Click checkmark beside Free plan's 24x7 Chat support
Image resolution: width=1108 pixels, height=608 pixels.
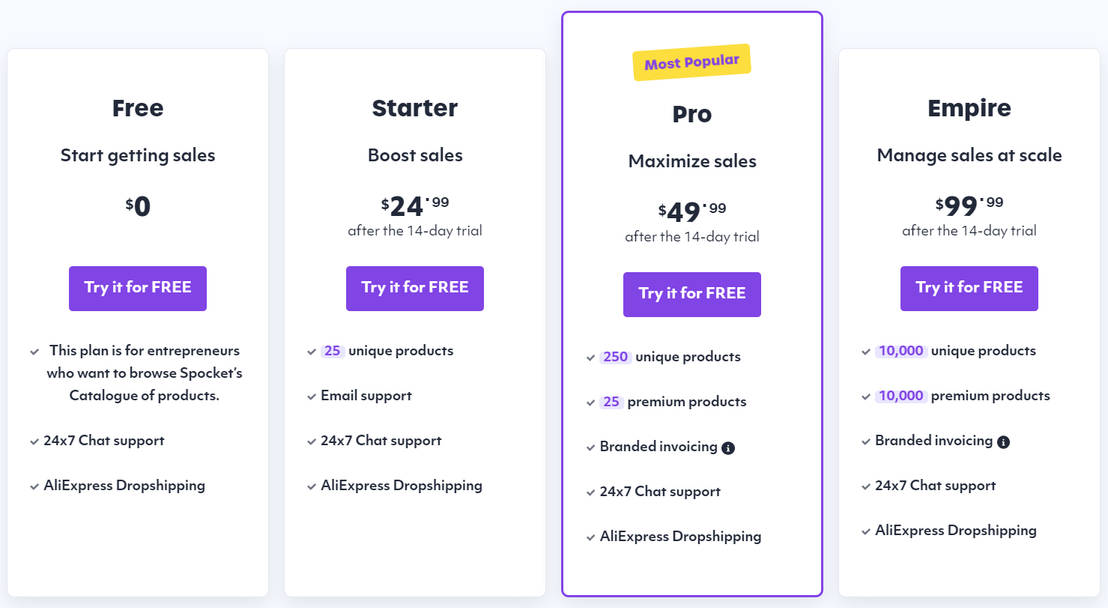pyautogui.click(x=35, y=441)
